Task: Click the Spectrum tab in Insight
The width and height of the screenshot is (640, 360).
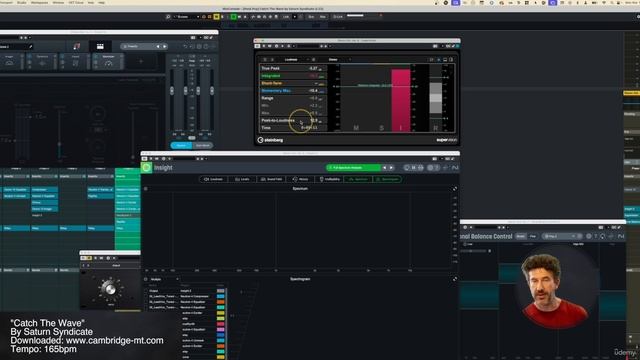Action: point(358,179)
